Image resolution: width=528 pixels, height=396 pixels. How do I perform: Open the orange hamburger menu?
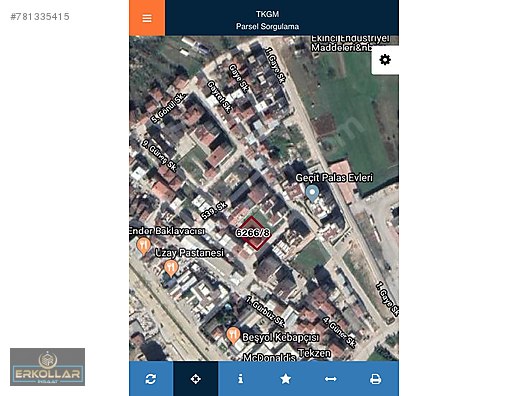pyautogui.click(x=147, y=18)
